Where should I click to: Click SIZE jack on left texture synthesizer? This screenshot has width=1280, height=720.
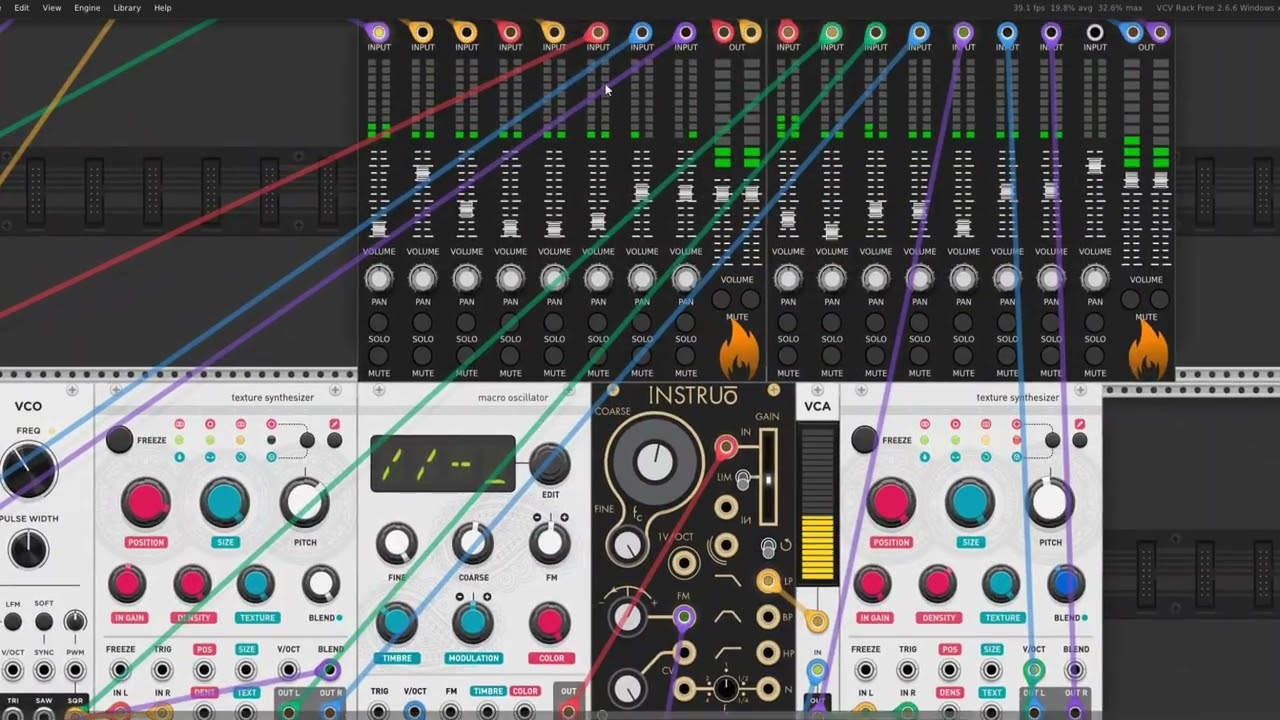(246, 670)
